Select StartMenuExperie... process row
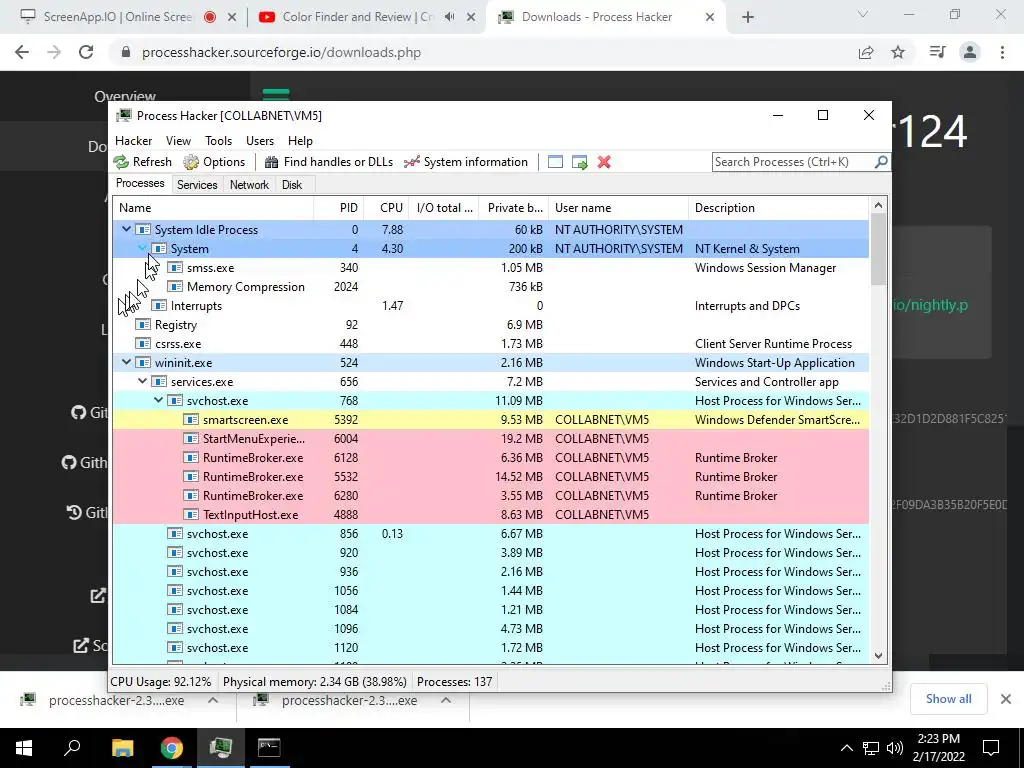The image size is (1024, 768). (x=490, y=439)
